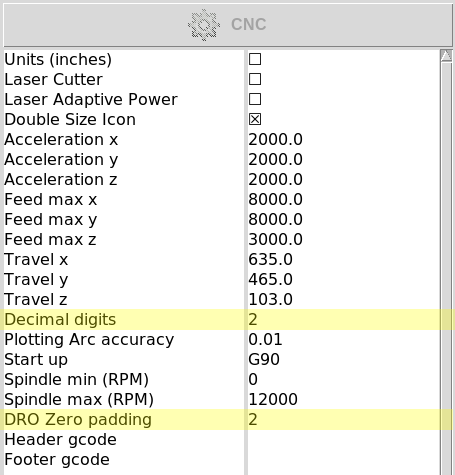Edit the Feed max y value
Screen dimensions: 455x475
(275, 219)
